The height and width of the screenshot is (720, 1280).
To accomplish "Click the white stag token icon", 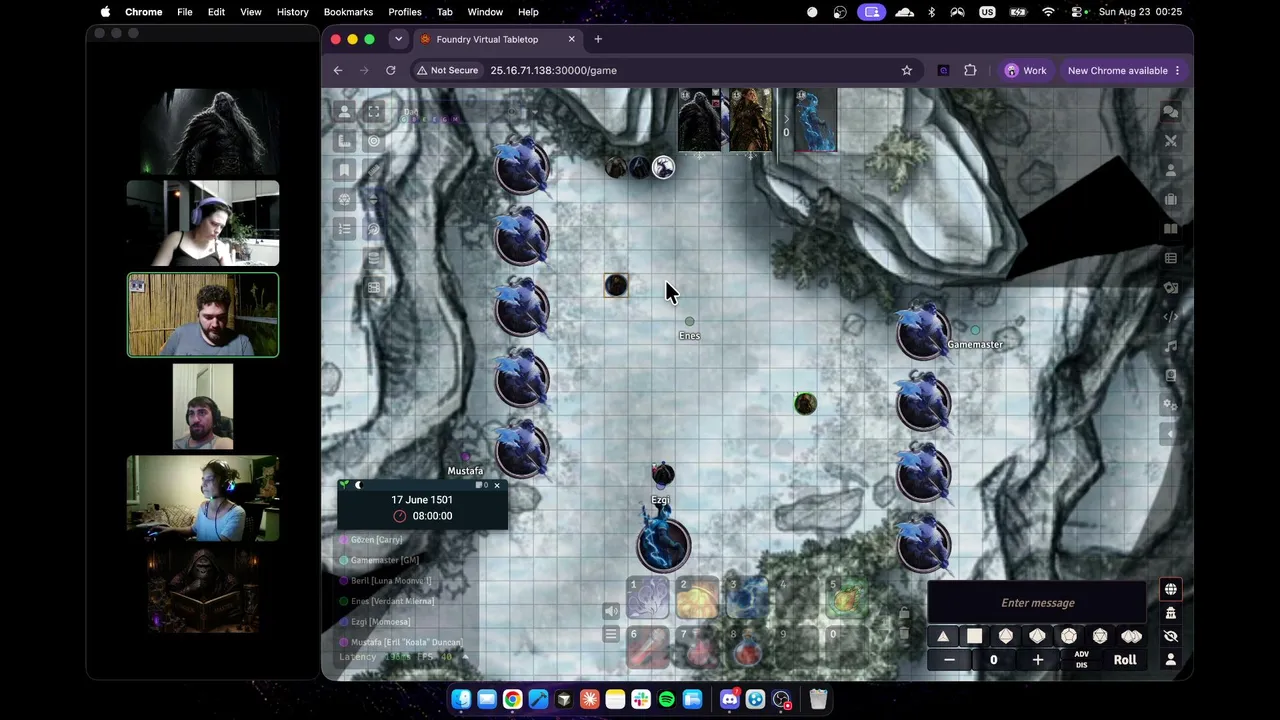I will [663, 168].
